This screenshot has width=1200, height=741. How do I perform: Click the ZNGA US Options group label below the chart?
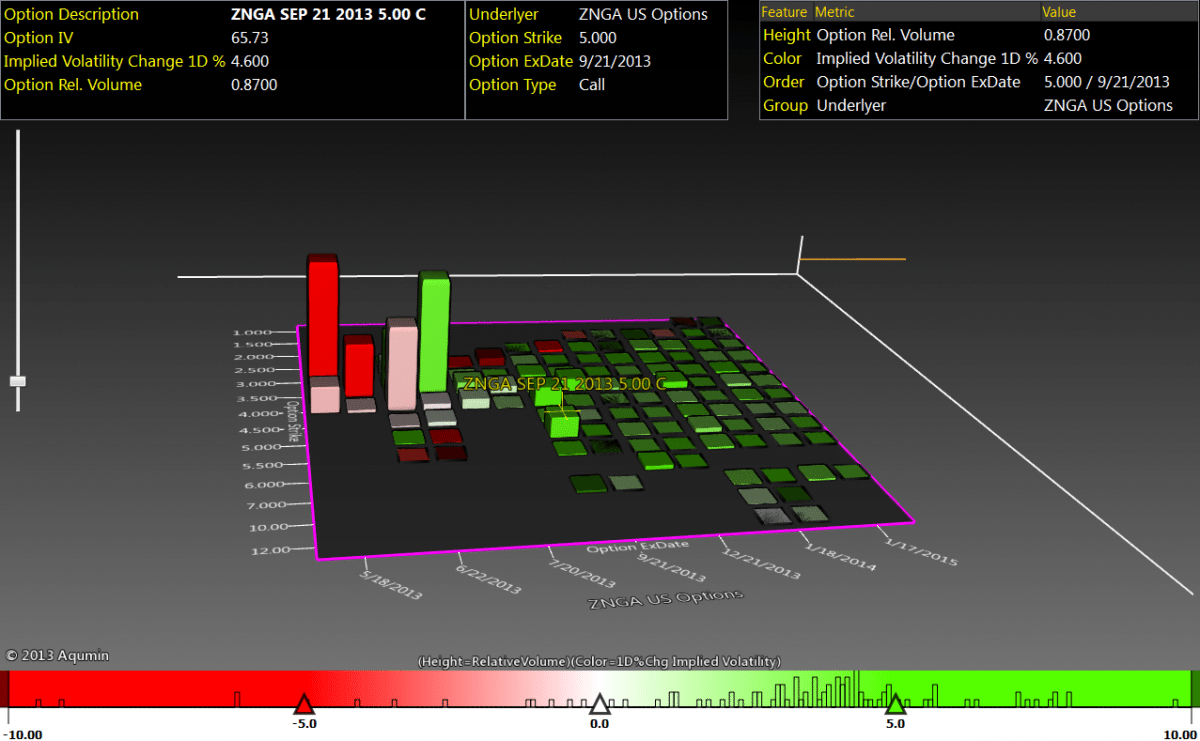[666, 599]
